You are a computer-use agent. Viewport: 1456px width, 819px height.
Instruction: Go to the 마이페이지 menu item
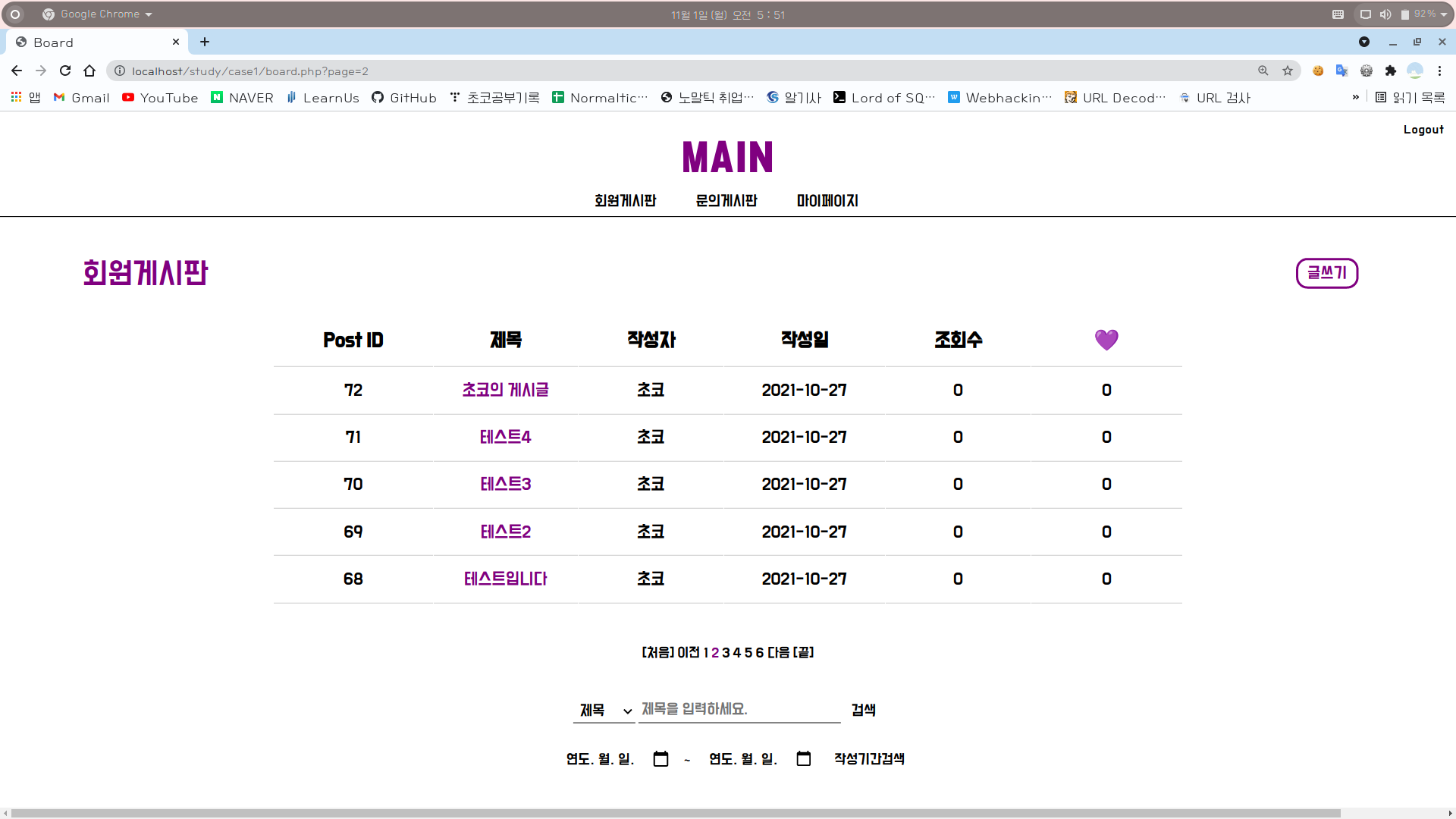click(x=827, y=201)
